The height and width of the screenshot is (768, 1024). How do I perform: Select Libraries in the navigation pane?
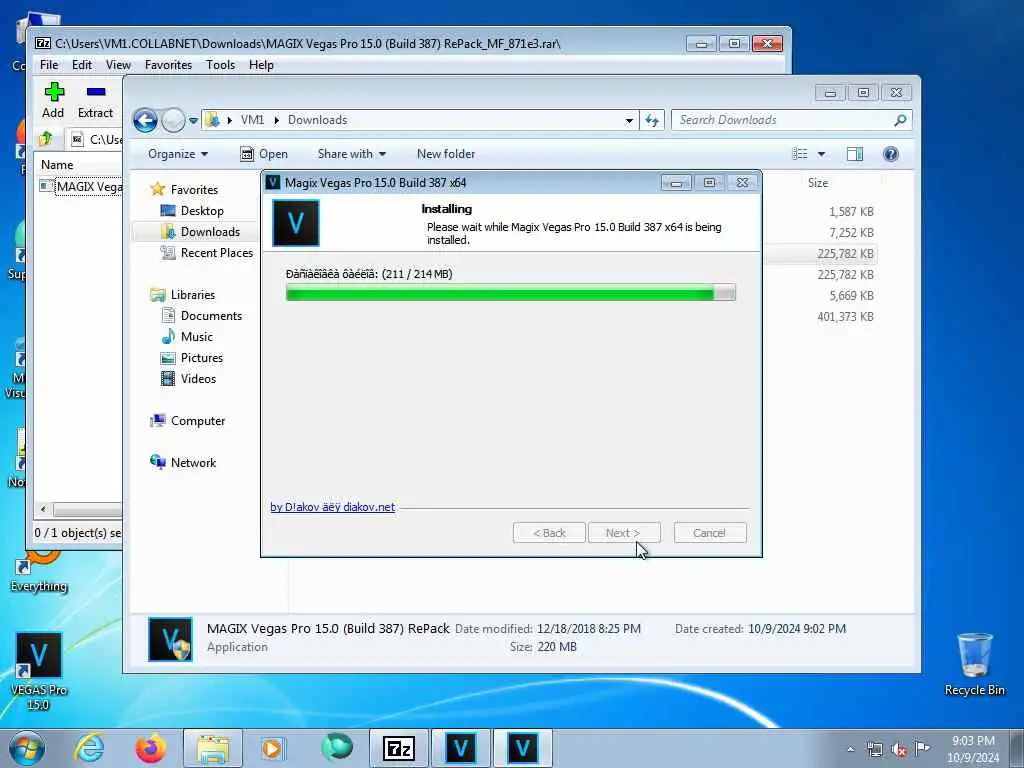[x=193, y=295]
